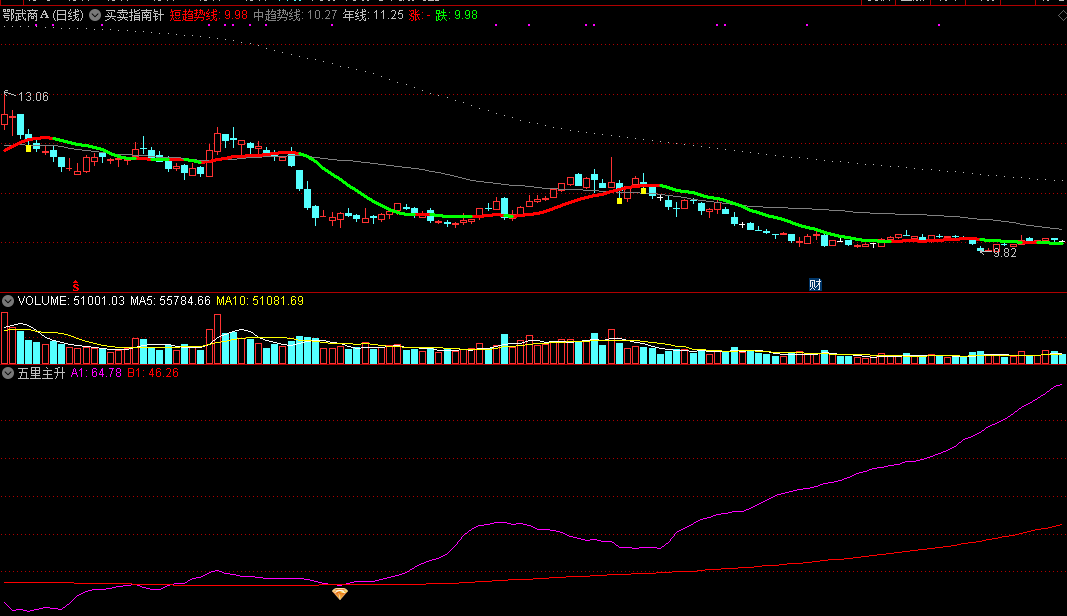1067x616 pixels.
Task: Click the 财 finance marker icon
Action: pyautogui.click(x=815, y=285)
